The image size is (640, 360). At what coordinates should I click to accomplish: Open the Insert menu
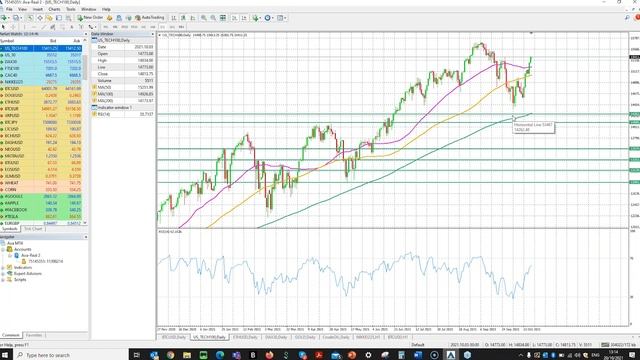(38, 9)
